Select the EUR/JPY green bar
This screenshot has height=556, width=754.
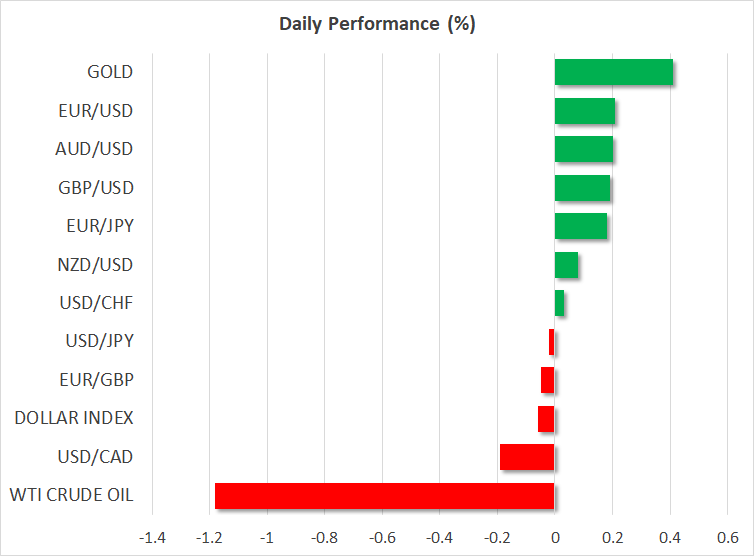(x=580, y=226)
